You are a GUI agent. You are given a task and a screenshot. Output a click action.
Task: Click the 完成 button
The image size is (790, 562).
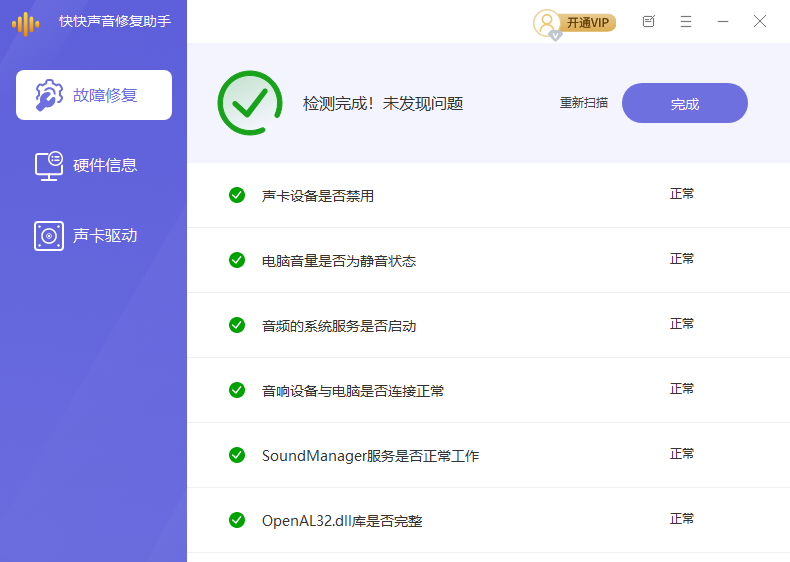click(685, 103)
